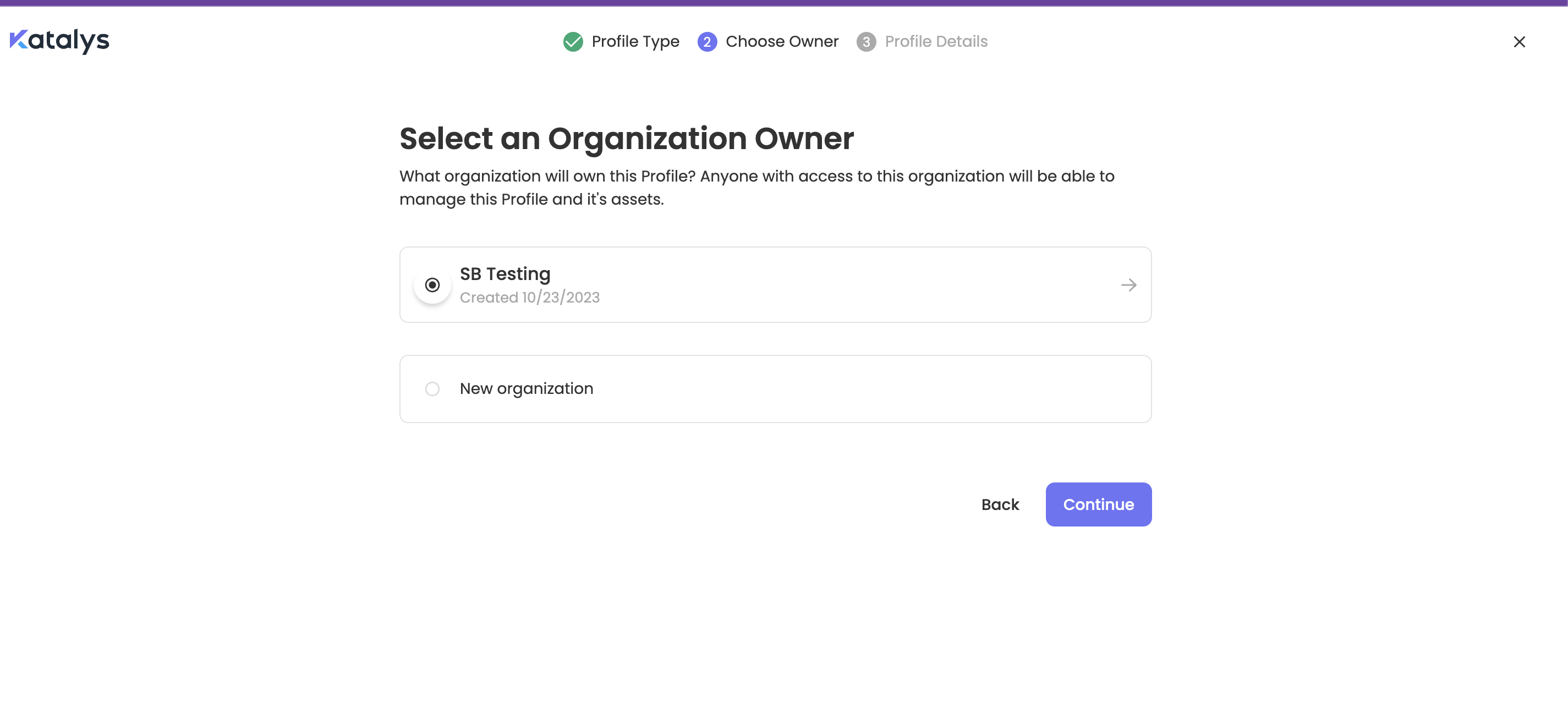Click the Choose Owner step label

(782, 41)
